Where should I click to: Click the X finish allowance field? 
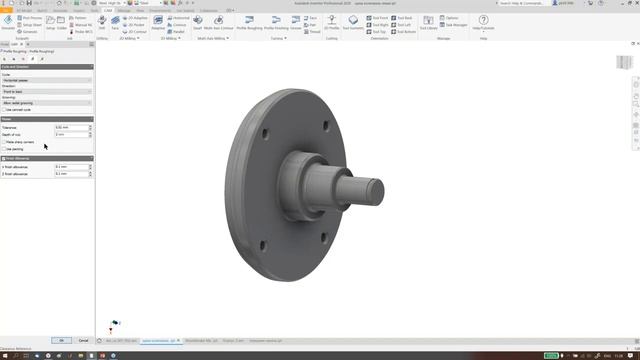71,167
